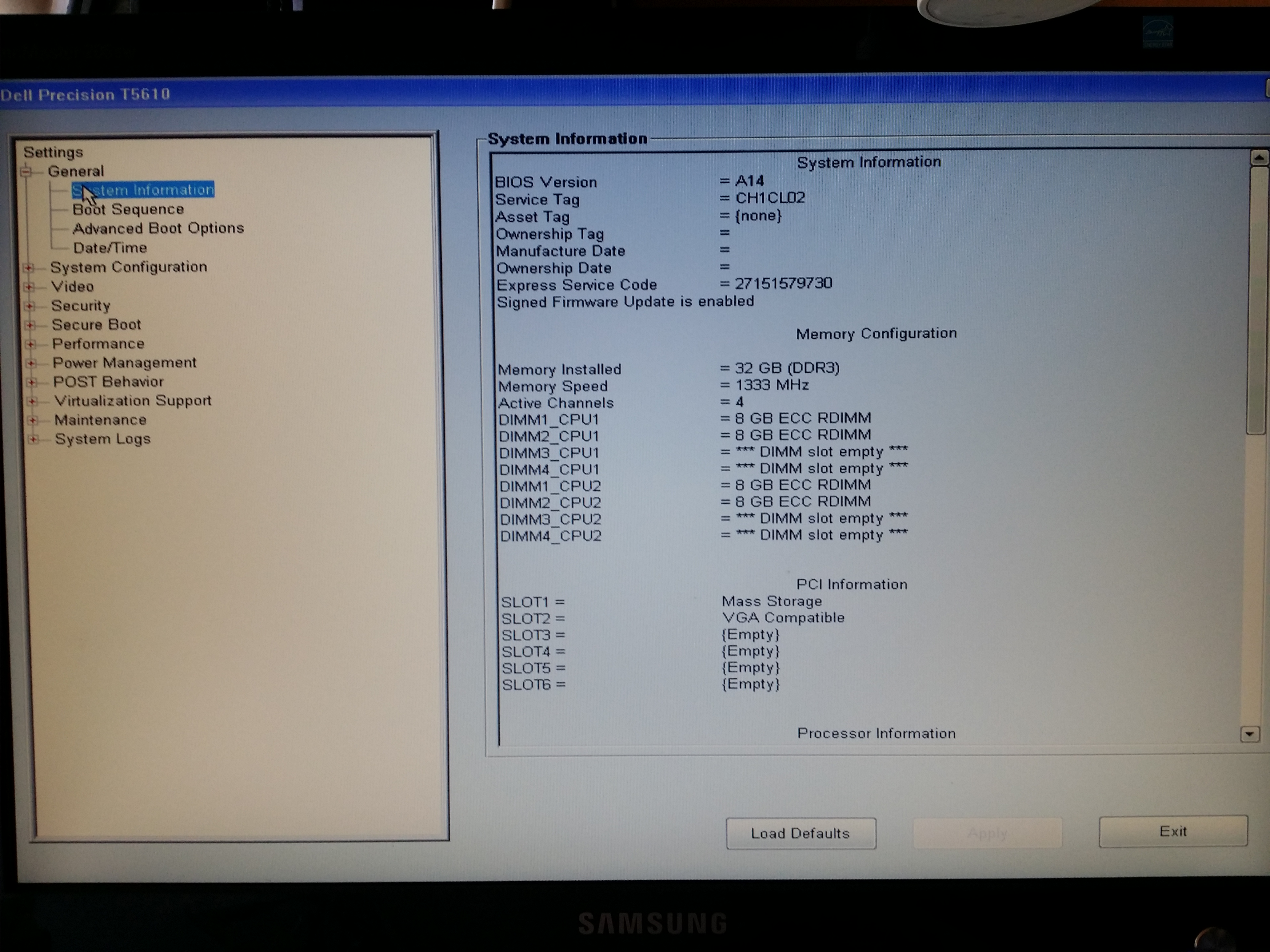
Task: Expand Power Management plus icon
Action: pos(32,363)
